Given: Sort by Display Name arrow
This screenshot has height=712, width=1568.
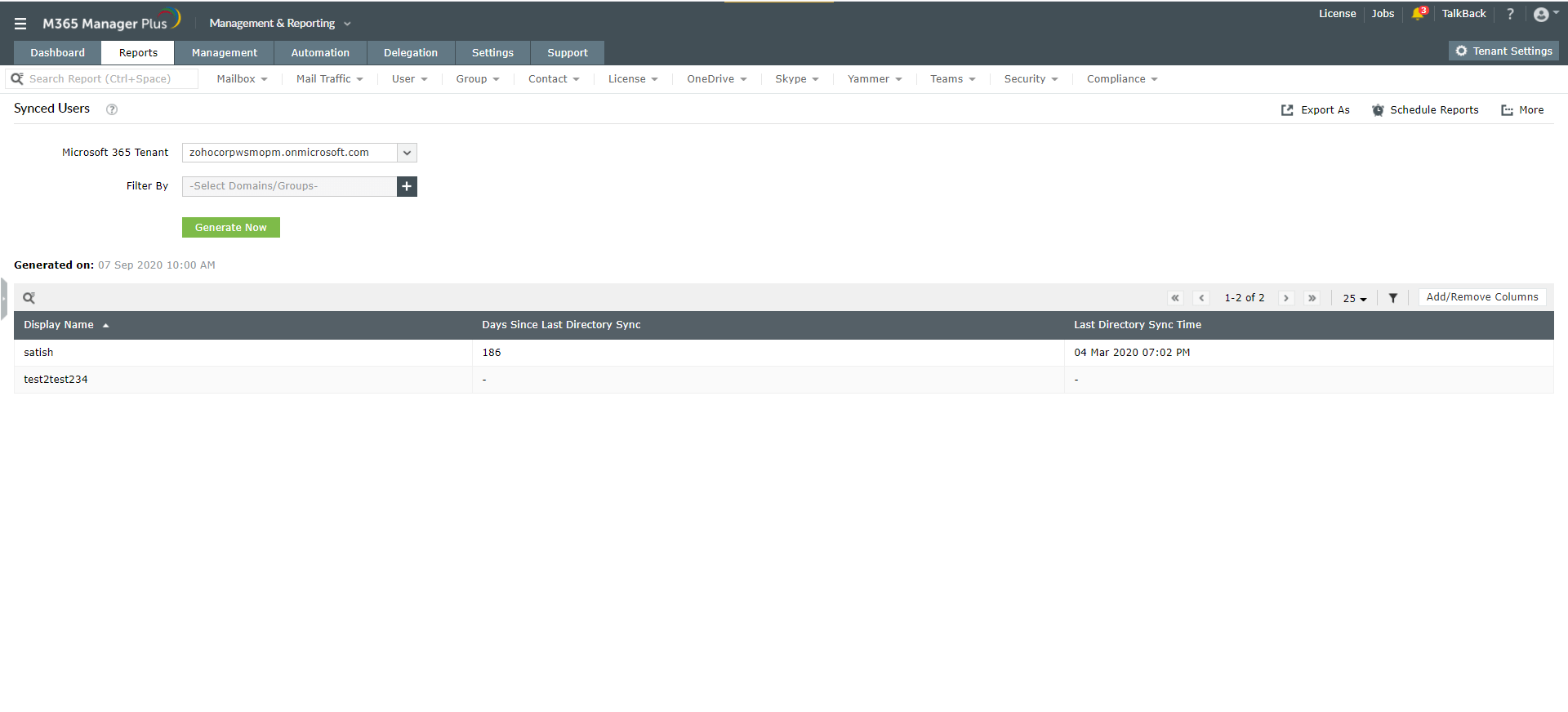Looking at the screenshot, I should pos(105,326).
